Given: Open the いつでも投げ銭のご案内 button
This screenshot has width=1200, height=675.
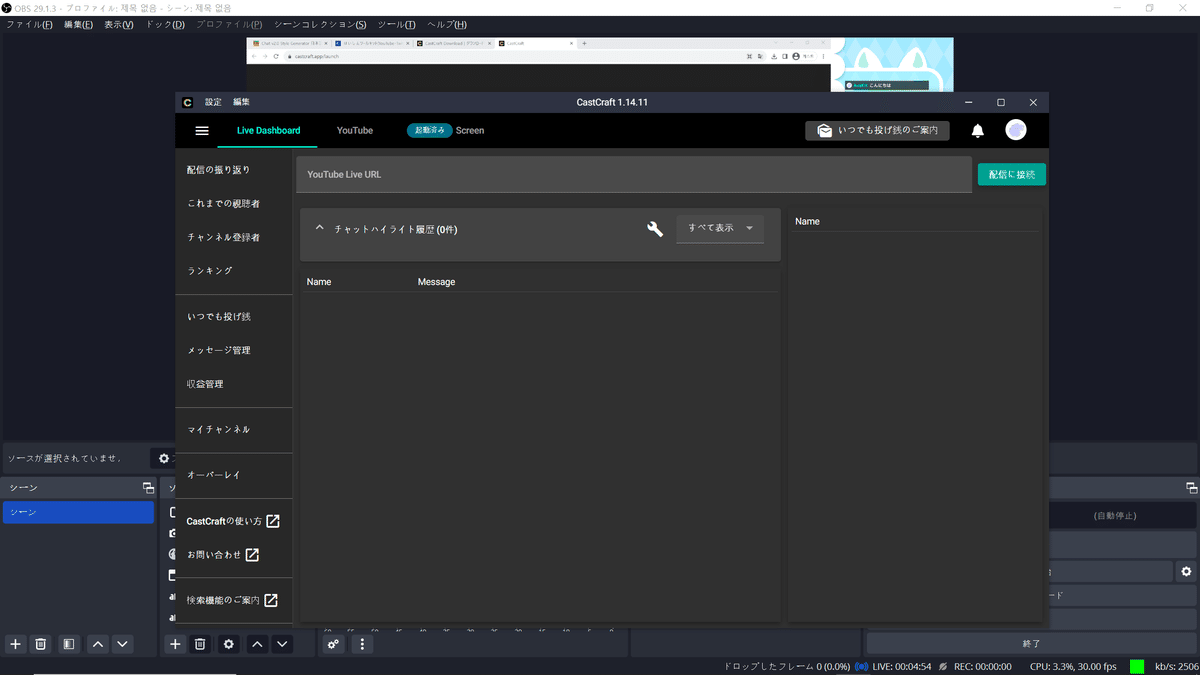Looking at the screenshot, I should pyautogui.click(x=877, y=131).
